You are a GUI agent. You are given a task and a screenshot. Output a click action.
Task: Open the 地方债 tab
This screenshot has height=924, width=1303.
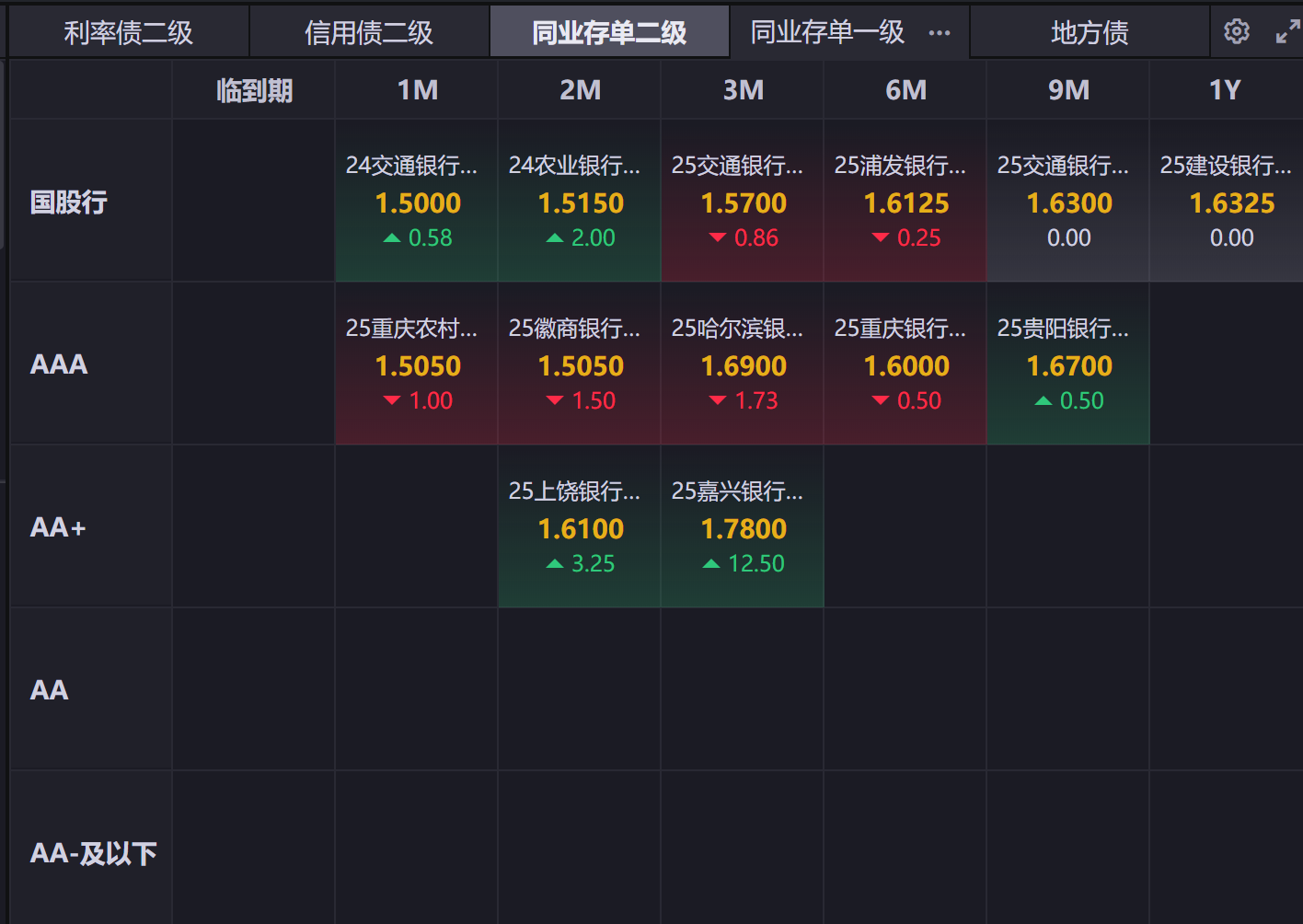pyautogui.click(x=1090, y=33)
